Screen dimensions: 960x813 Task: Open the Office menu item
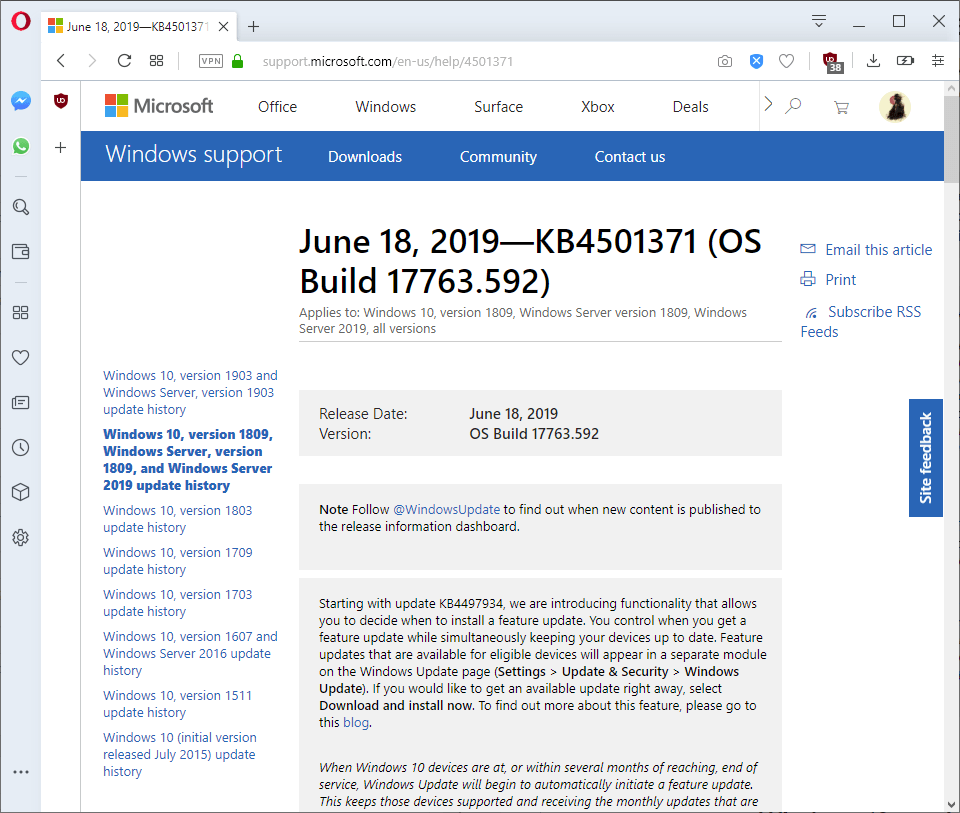[277, 107]
